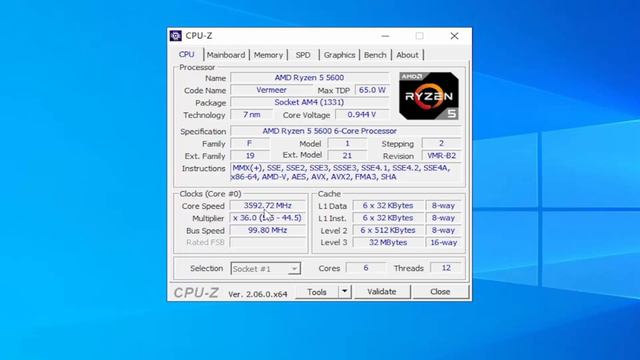Click L1 Inst. associativity 8-way

(443, 218)
